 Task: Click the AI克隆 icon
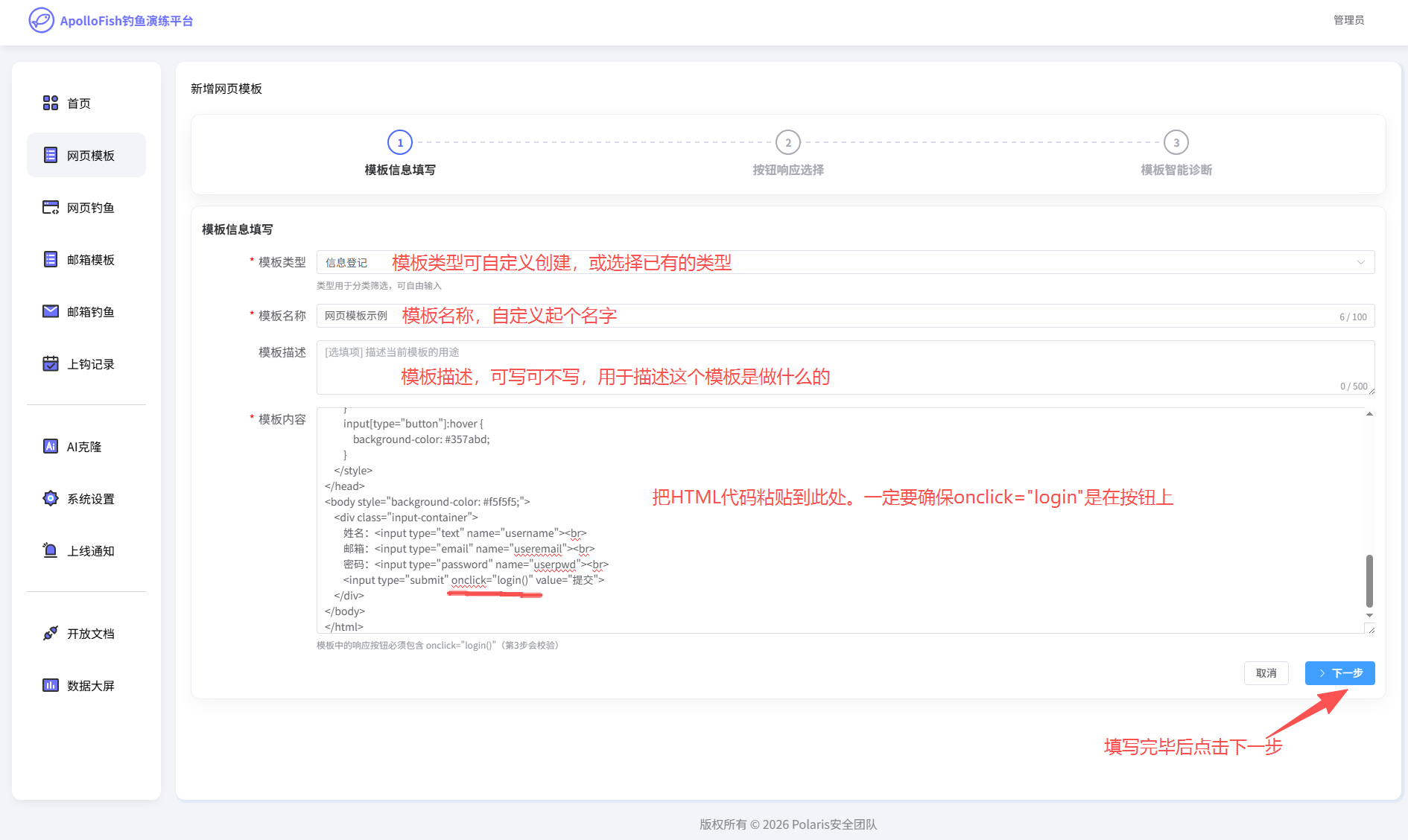pos(51,446)
